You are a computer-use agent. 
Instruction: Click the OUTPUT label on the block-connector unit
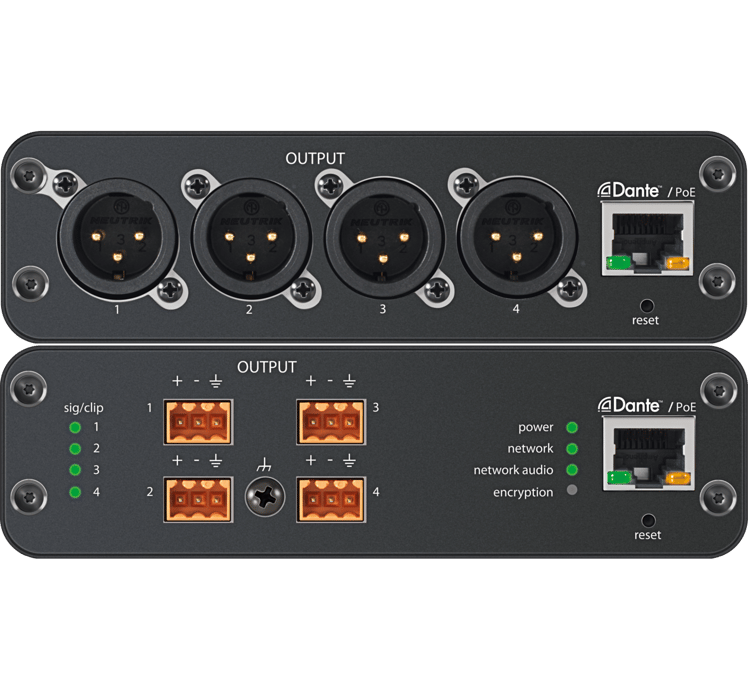(267, 367)
